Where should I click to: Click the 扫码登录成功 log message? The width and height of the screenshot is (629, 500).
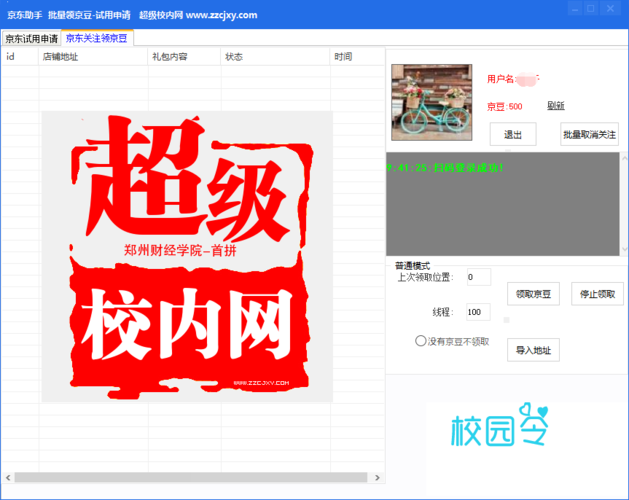coord(444,168)
